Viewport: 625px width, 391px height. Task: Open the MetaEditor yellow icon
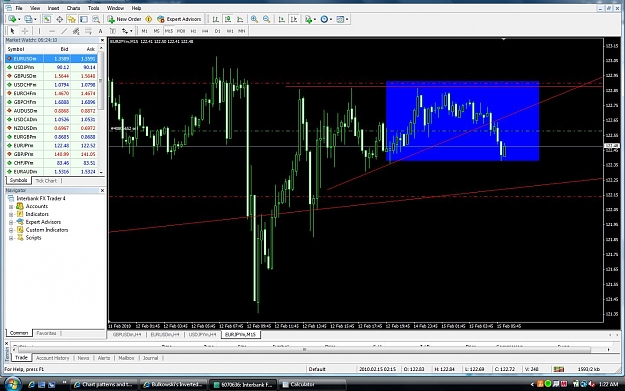[x=149, y=19]
